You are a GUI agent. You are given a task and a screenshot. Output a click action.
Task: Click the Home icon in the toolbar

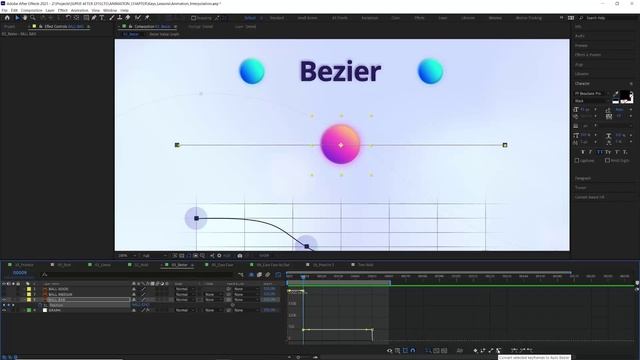(7, 18)
